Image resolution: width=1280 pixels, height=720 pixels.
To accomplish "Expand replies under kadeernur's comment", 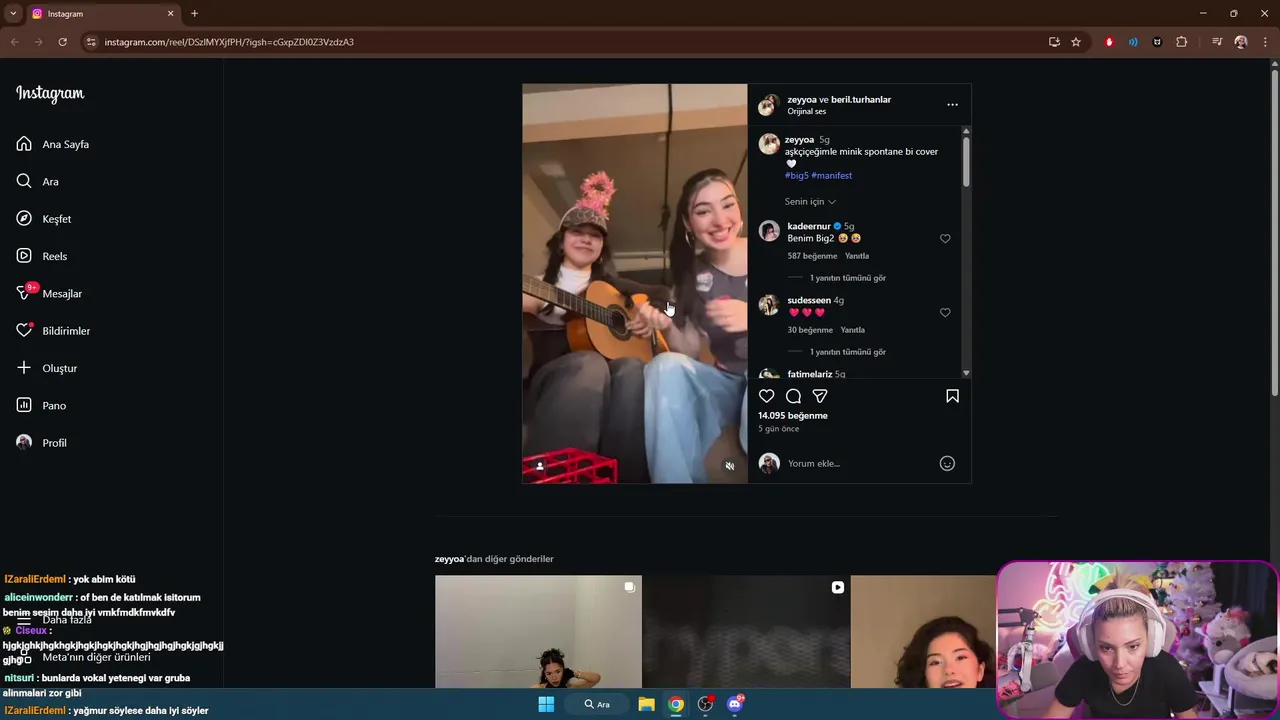I will pos(847,278).
